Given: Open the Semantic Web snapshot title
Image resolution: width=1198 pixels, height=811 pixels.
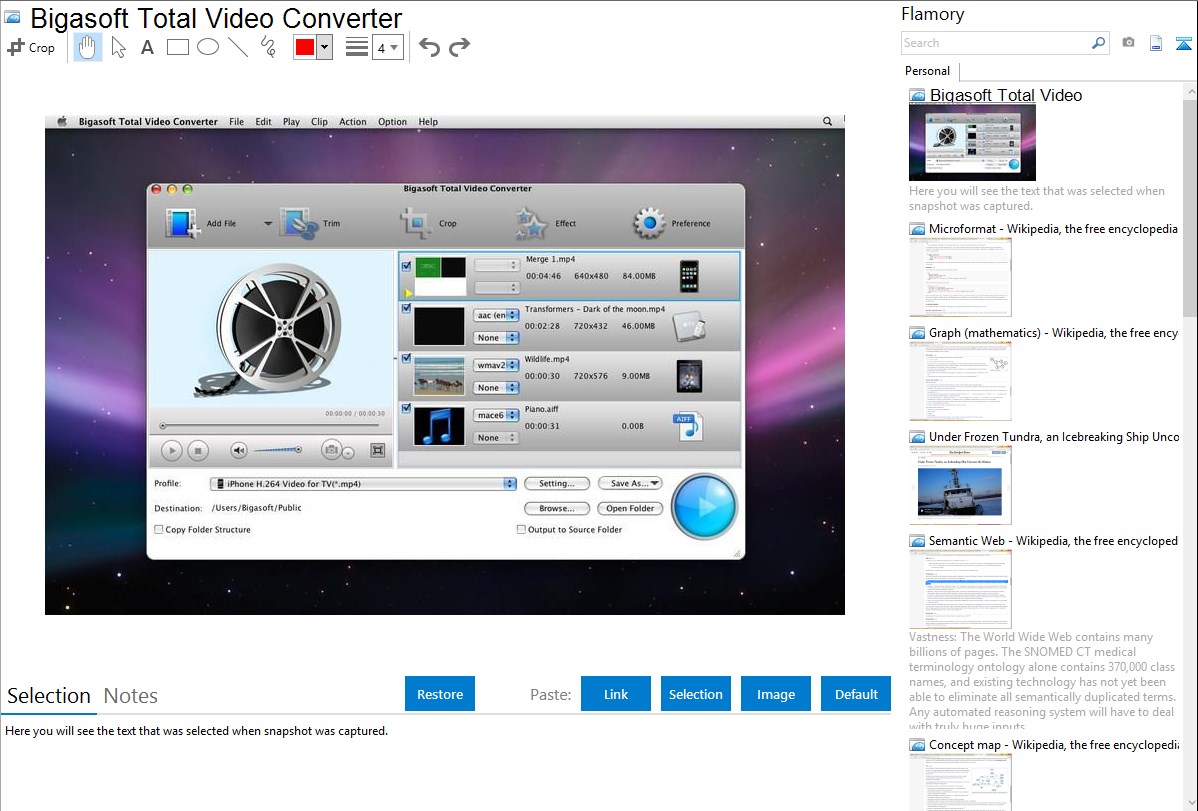Looking at the screenshot, I should coord(1053,541).
